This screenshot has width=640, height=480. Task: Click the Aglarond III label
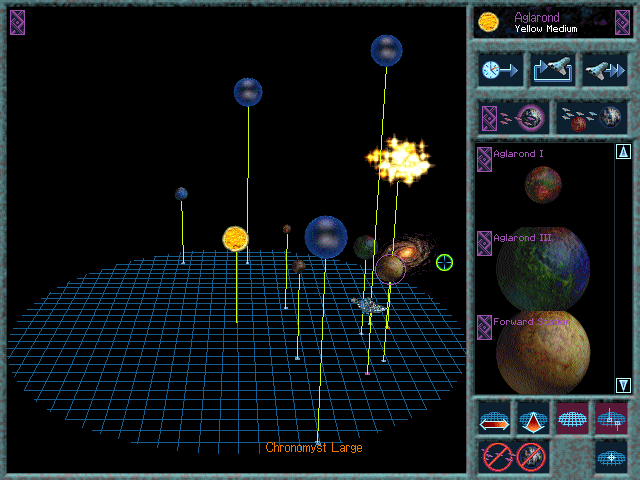coord(522,238)
